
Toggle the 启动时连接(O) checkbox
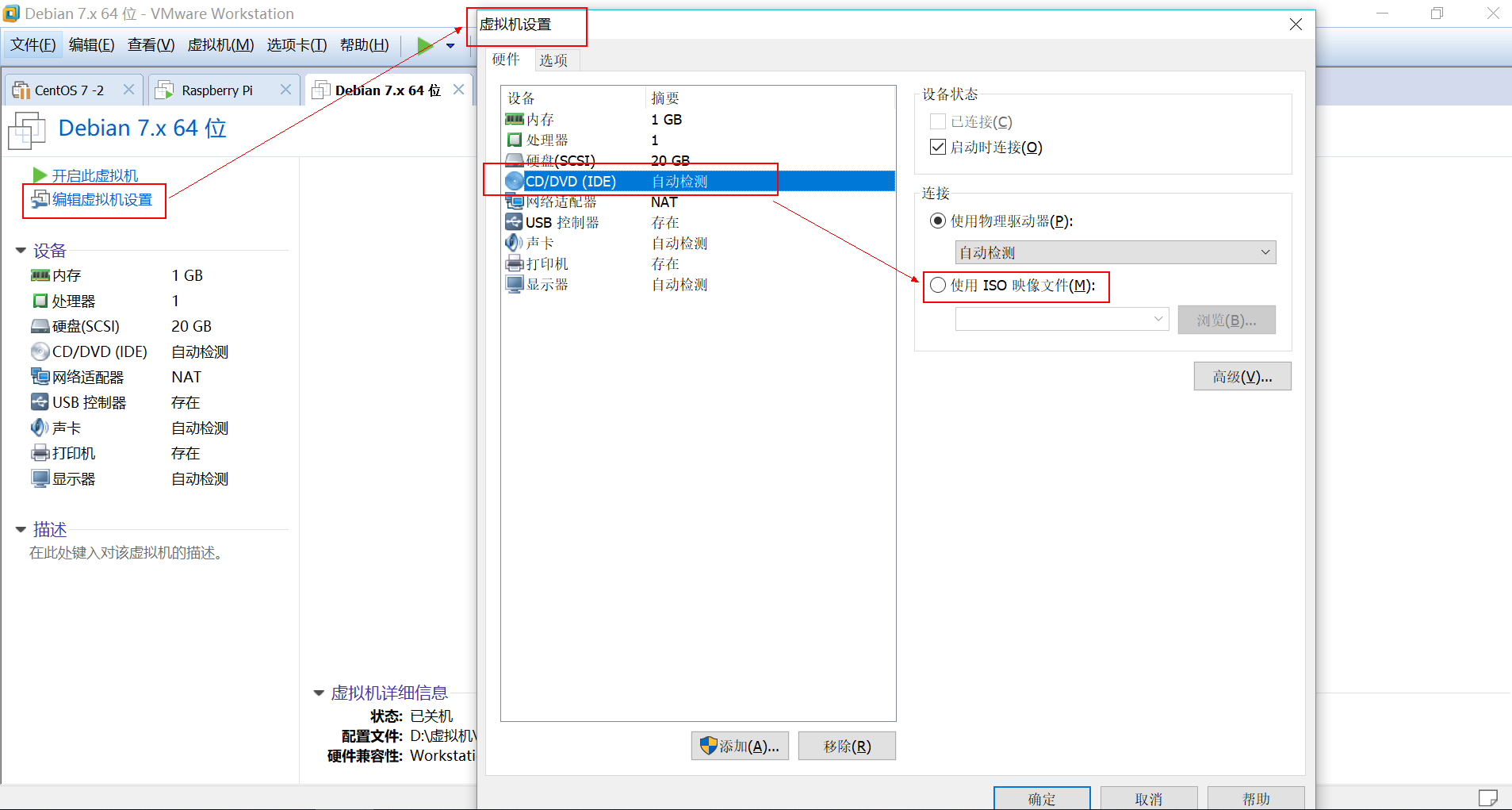click(x=937, y=147)
